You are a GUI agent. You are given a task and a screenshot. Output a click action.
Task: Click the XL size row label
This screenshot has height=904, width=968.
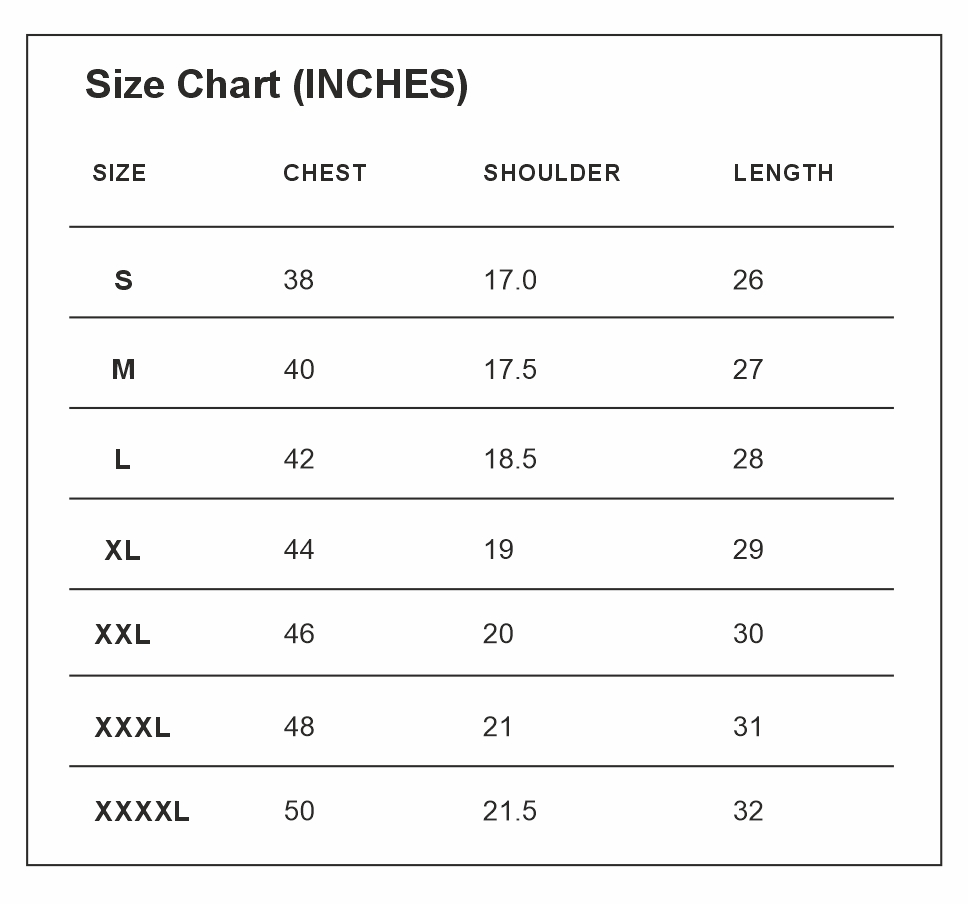coord(122,550)
